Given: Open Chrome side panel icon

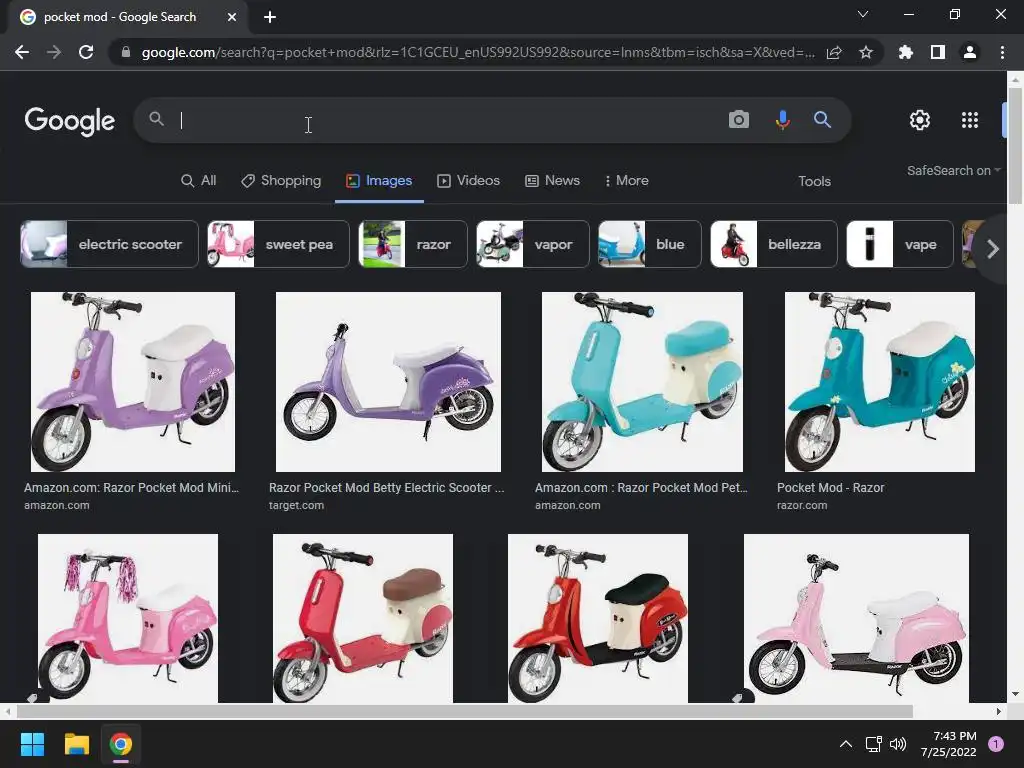Looking at the screenshot, I should pyautogui.click(x=938, y=52).
